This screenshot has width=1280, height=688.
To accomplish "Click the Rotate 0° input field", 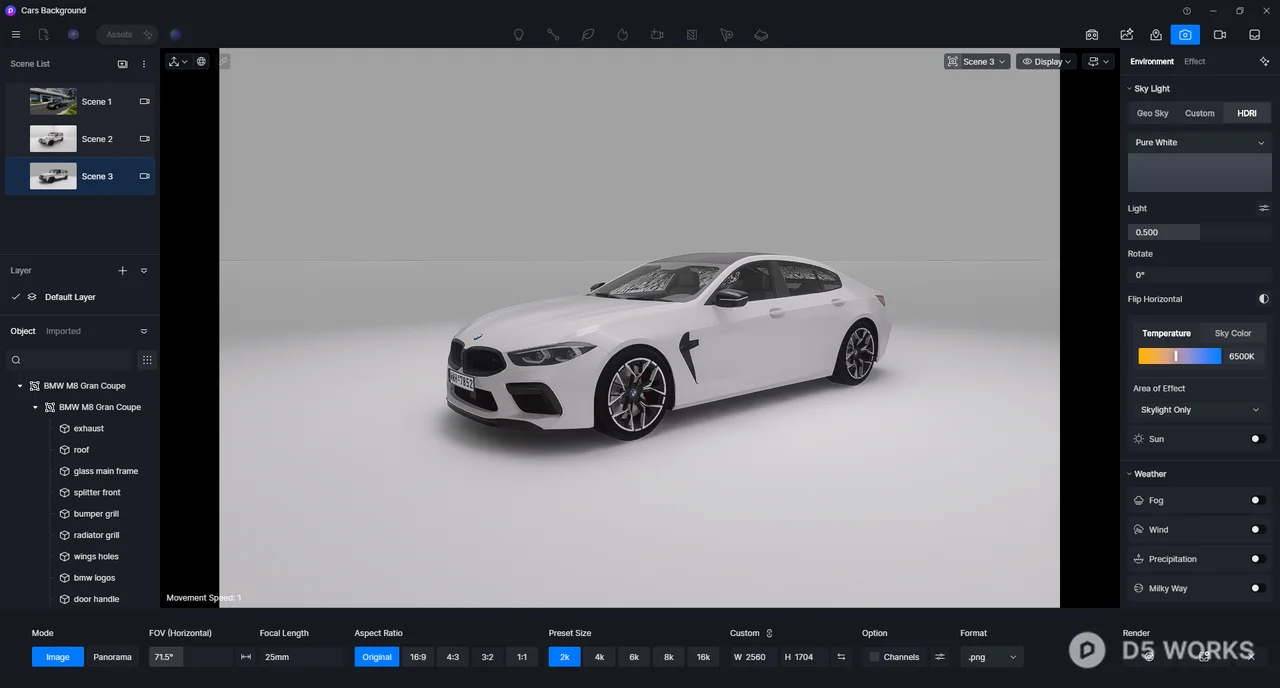I will tap(1200, 275).
